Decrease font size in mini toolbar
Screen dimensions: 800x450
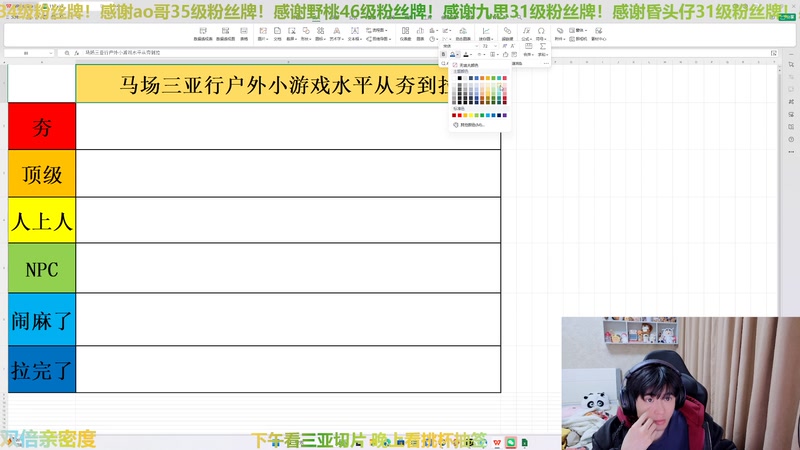pyautogui.click(x=513, y=46)
